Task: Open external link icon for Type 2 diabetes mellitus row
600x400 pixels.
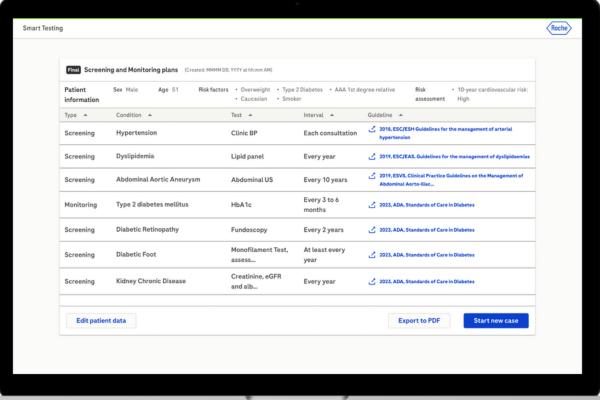Action: [372, 205]
